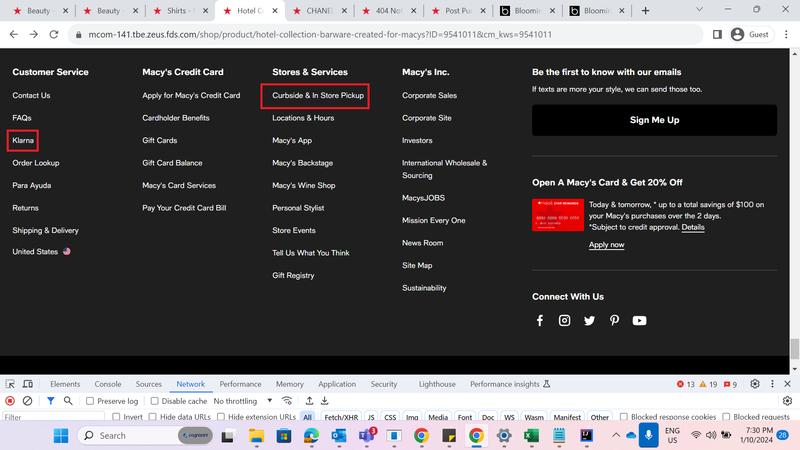Tick Blocked response cookies checkbox
The width and height of the screenshot is (800, 450).
[x=623, y=417]
